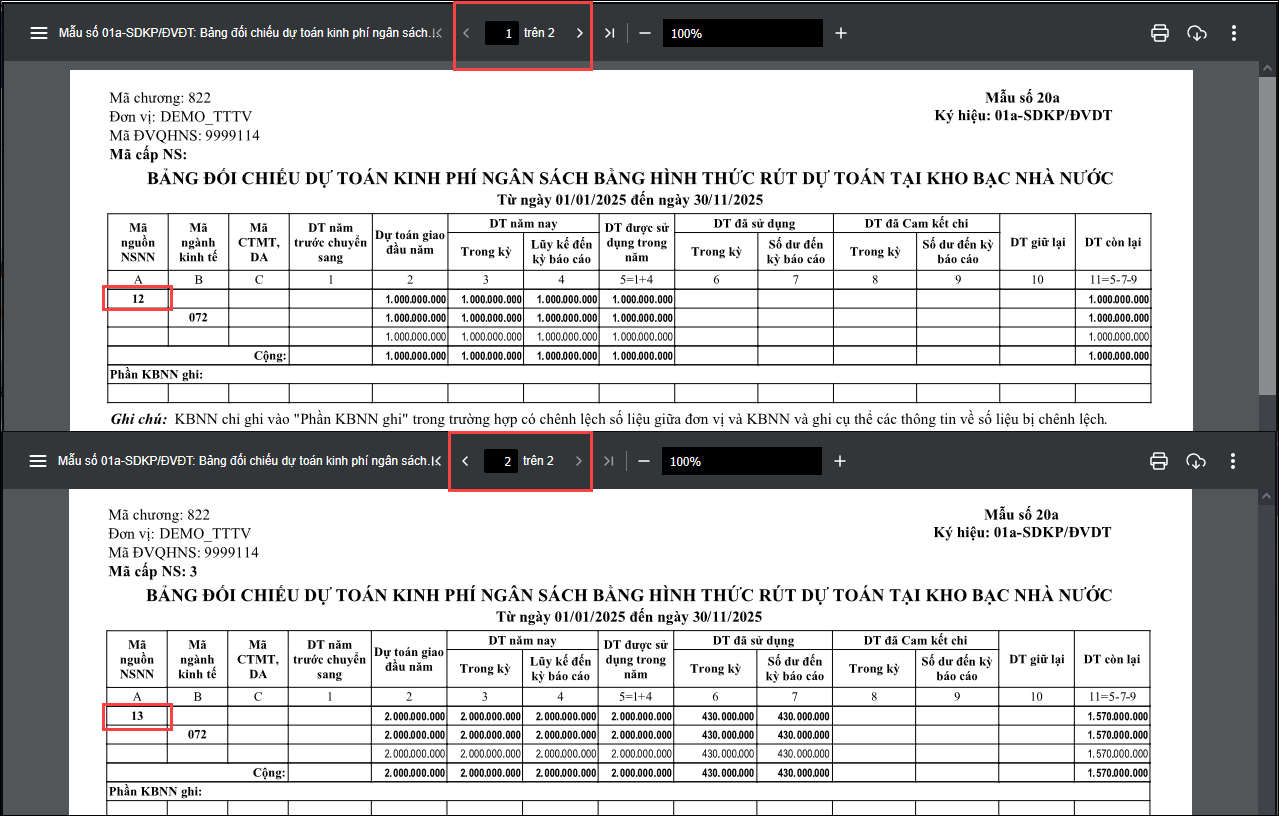Jump to last page in page 1 viewer
Screen dimensions: 1279x816
click(609, 33)
